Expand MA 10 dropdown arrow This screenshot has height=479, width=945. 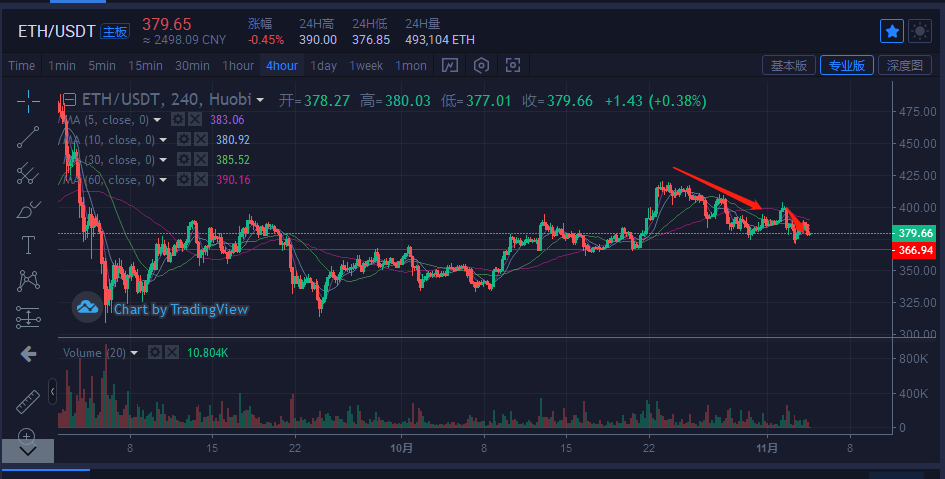(163, 140)
